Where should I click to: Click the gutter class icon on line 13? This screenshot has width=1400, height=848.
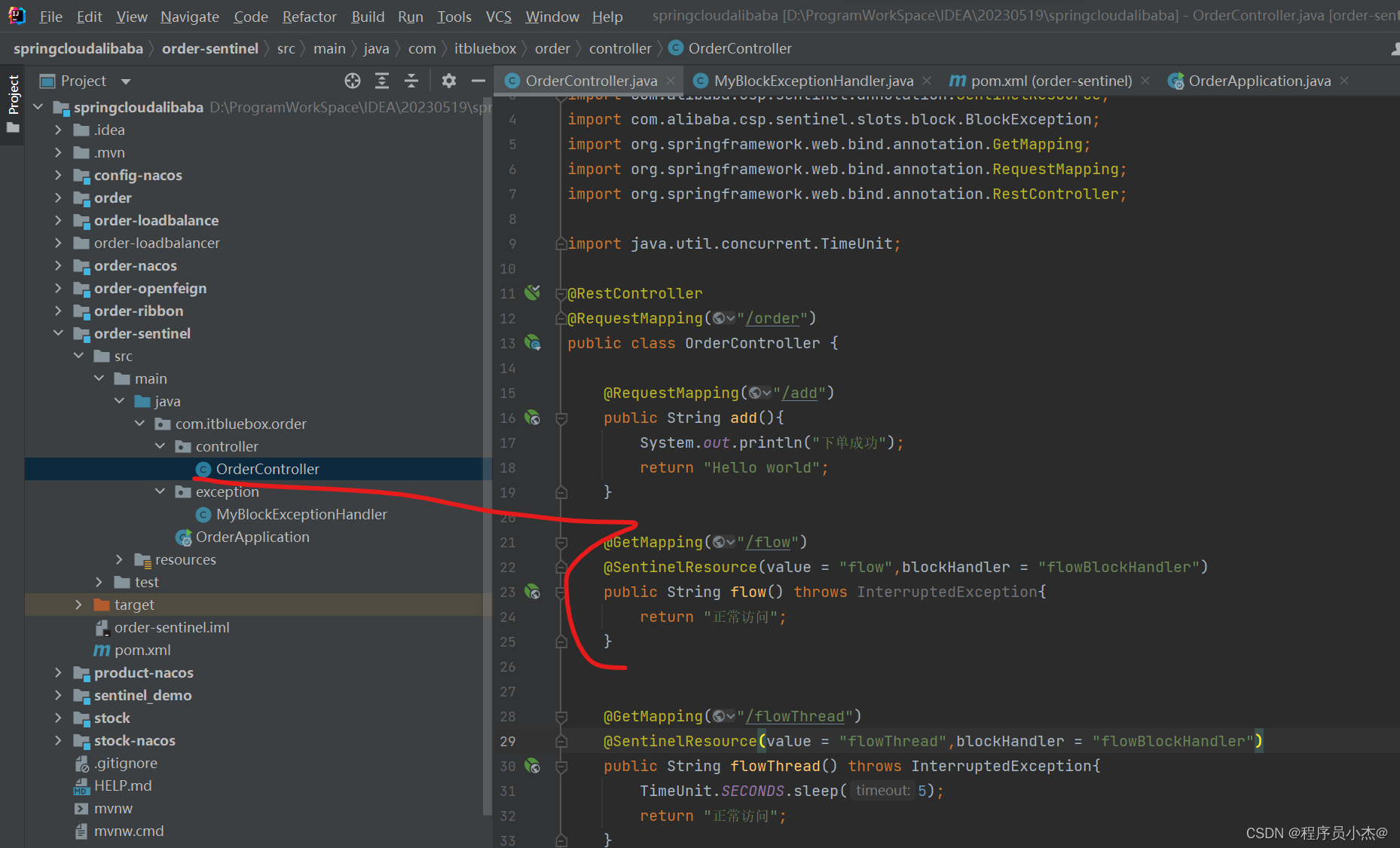click(533, 343)
